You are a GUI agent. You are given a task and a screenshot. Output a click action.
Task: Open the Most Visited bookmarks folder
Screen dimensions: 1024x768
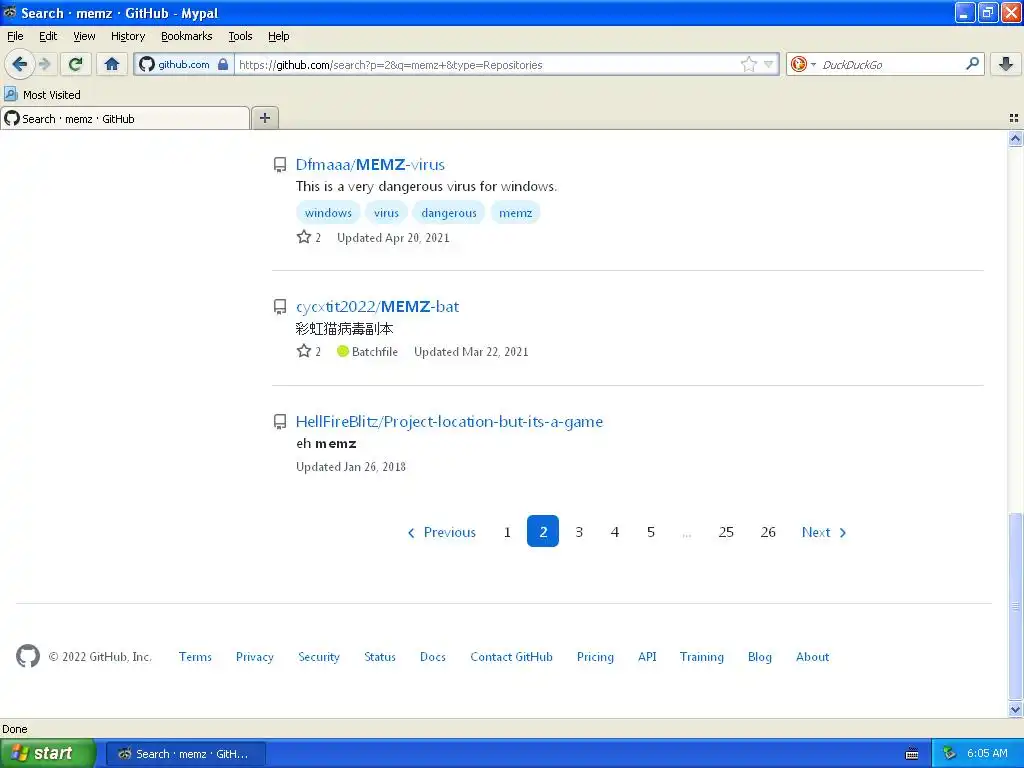(x=42, y=95)
